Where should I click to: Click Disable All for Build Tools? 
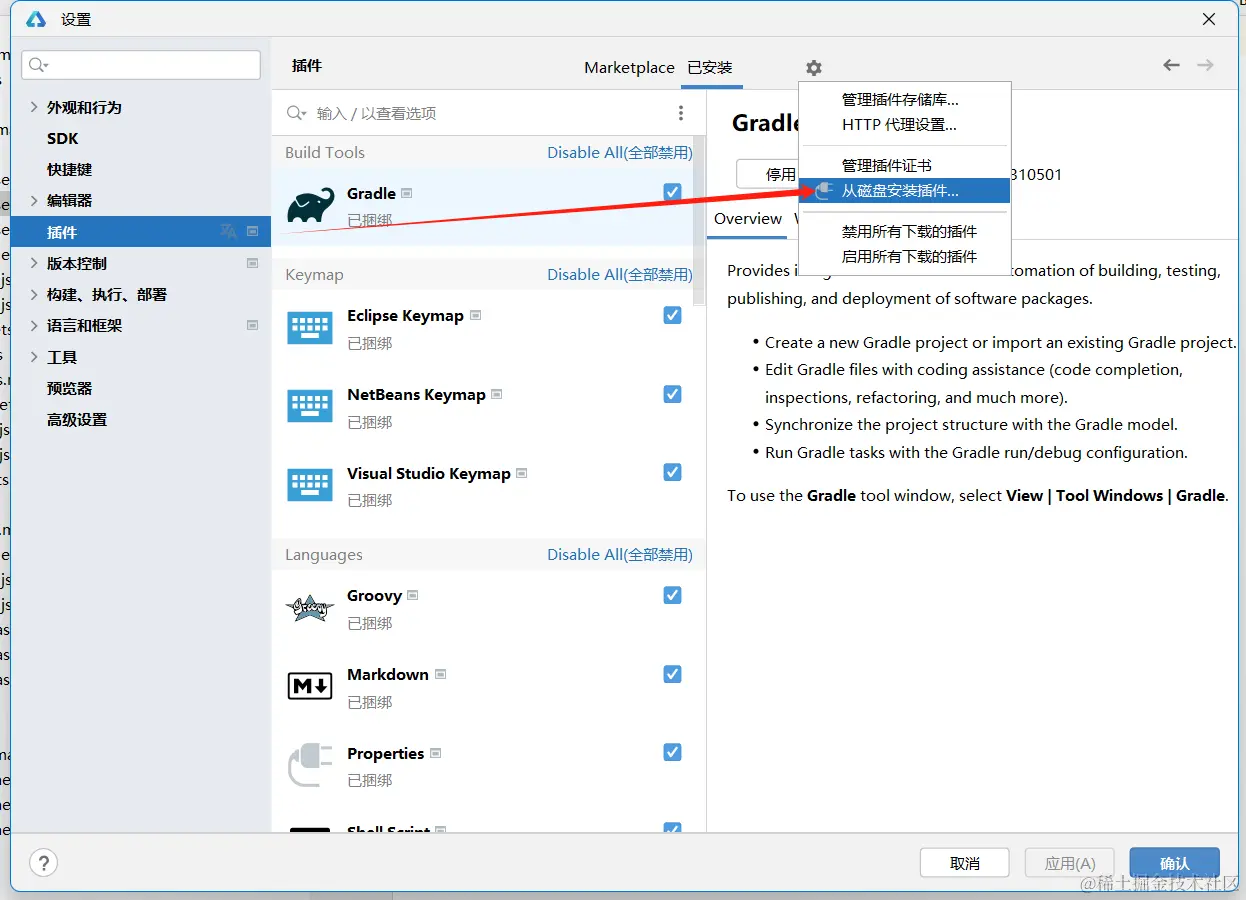[x=620, y=152]
